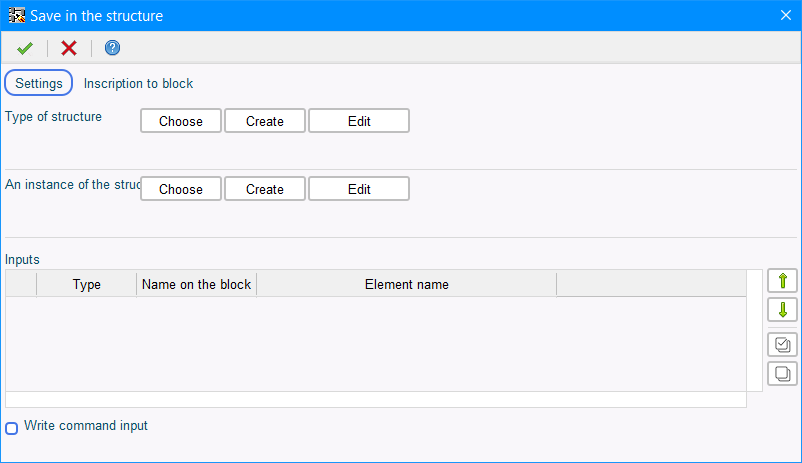Select all inputs with checked box icon
The width and height of the screenshot is (802, 463).
tap(782, 344)
